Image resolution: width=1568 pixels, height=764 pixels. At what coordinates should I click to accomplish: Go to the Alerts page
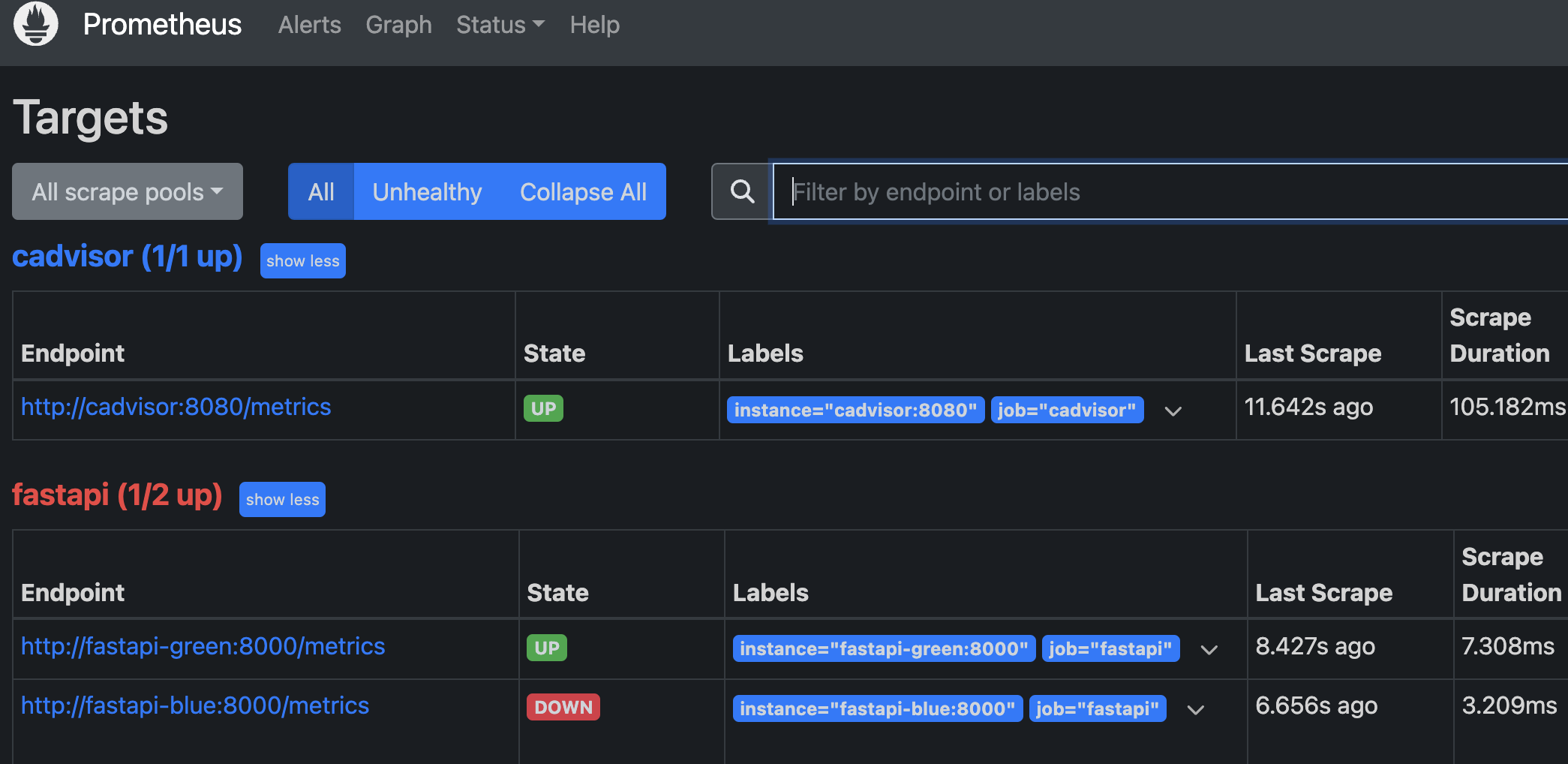click(309, 25)
